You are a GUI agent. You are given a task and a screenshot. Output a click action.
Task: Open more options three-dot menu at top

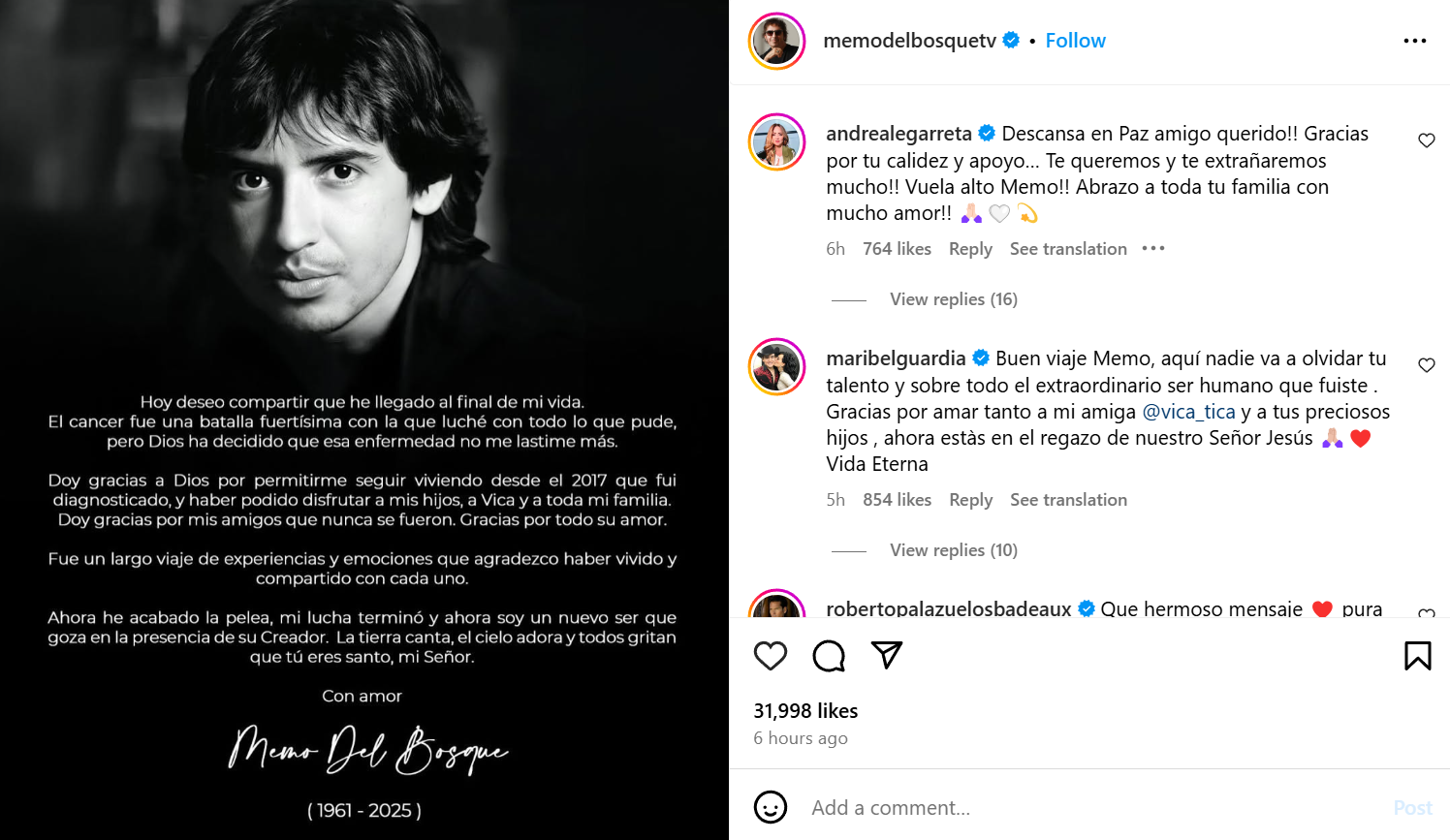[x=1414, y=41]
